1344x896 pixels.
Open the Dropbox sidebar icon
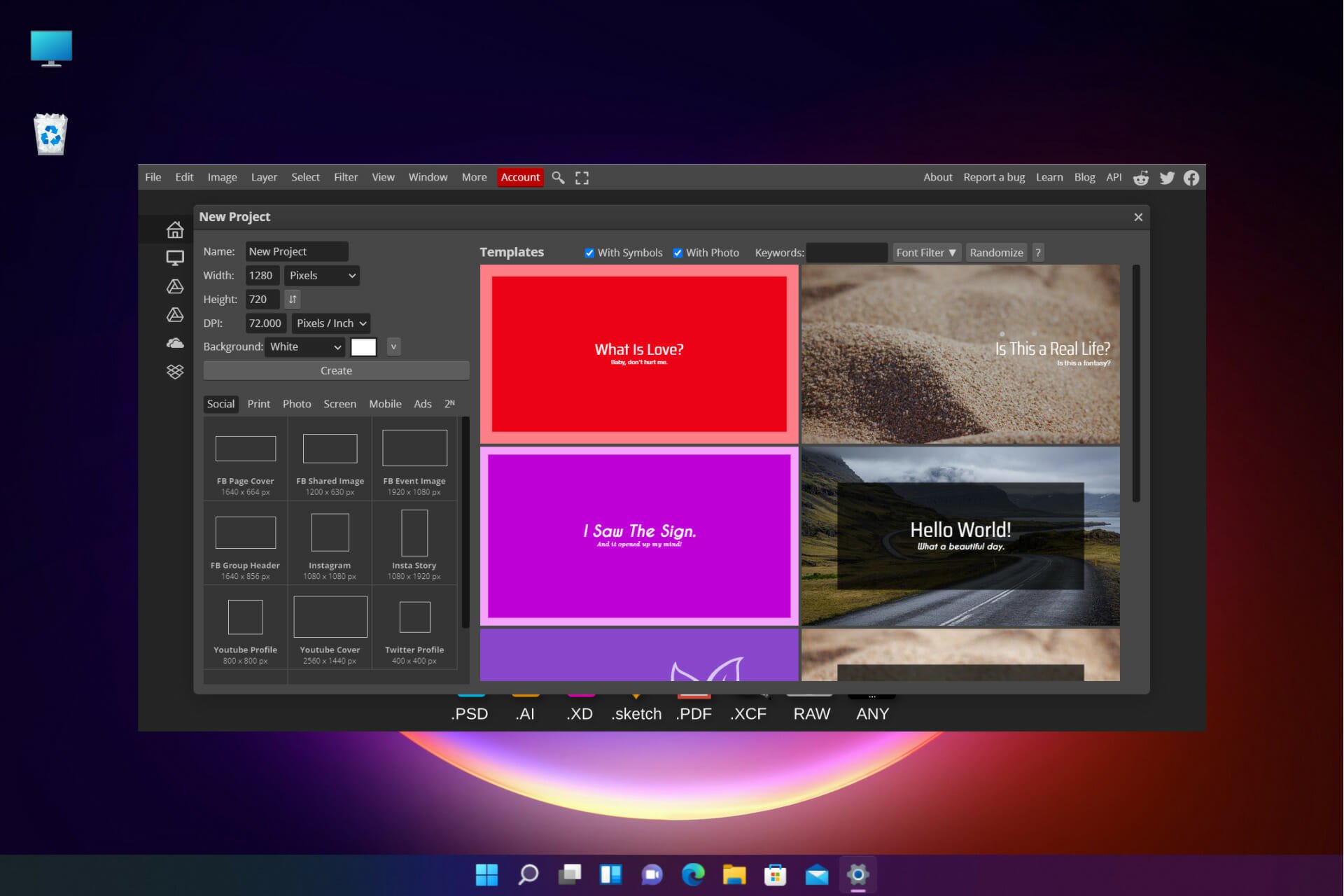click(175, 372)
